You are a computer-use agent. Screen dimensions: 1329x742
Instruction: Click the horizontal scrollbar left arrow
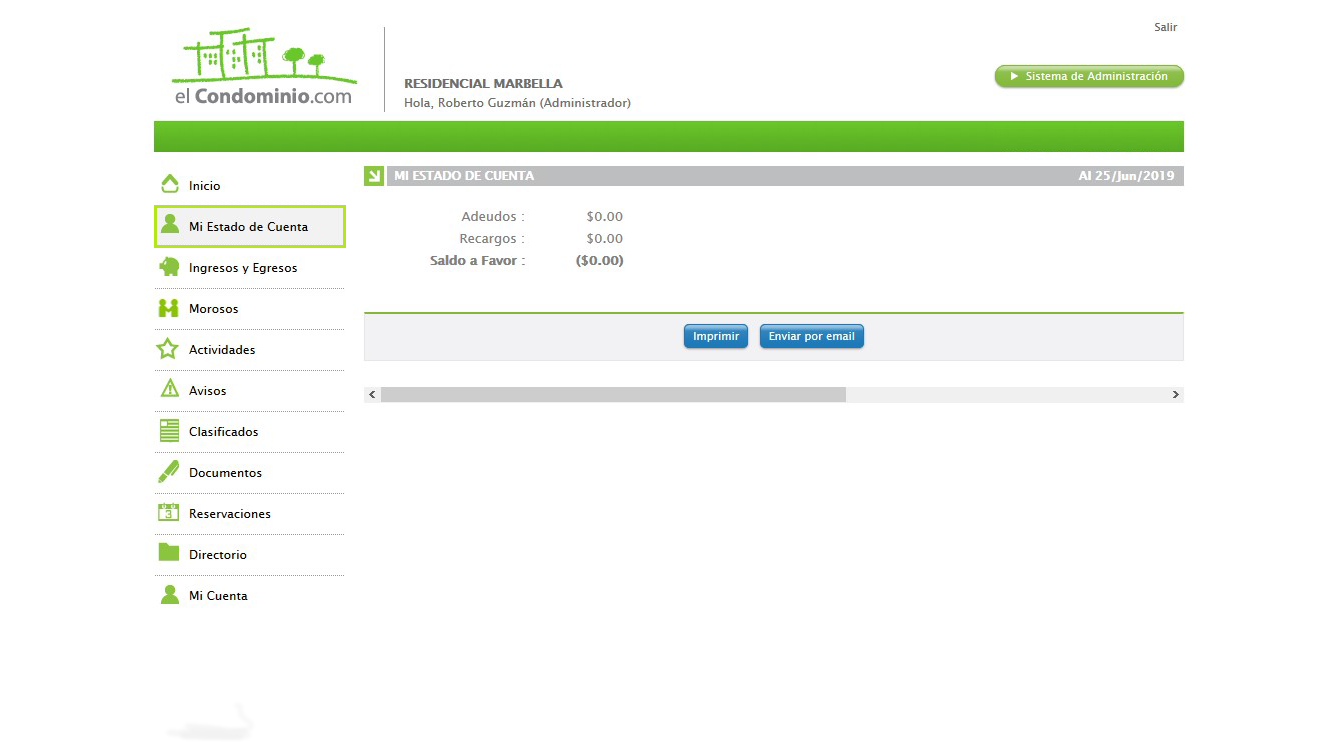tap(372, 395)
